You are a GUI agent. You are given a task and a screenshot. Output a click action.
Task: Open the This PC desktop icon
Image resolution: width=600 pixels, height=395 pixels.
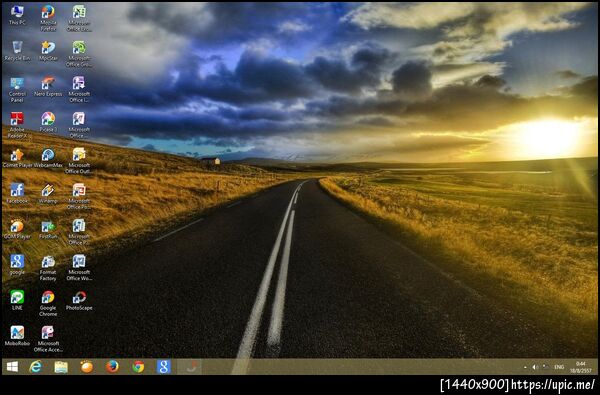point(17,15)
